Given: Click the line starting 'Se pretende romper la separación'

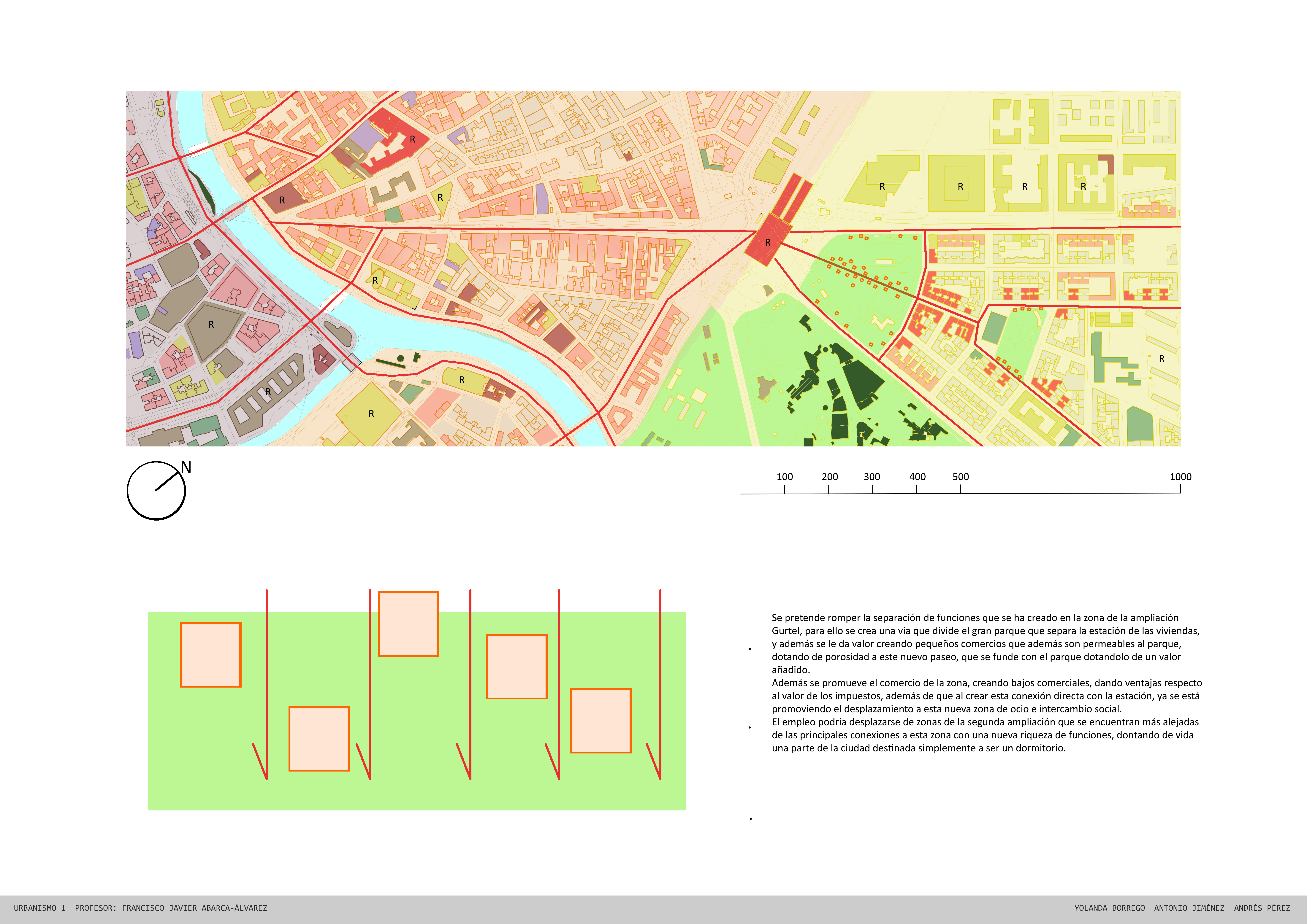Looking at the screenshot, I should pyautogui.click(x=975, y=618).
